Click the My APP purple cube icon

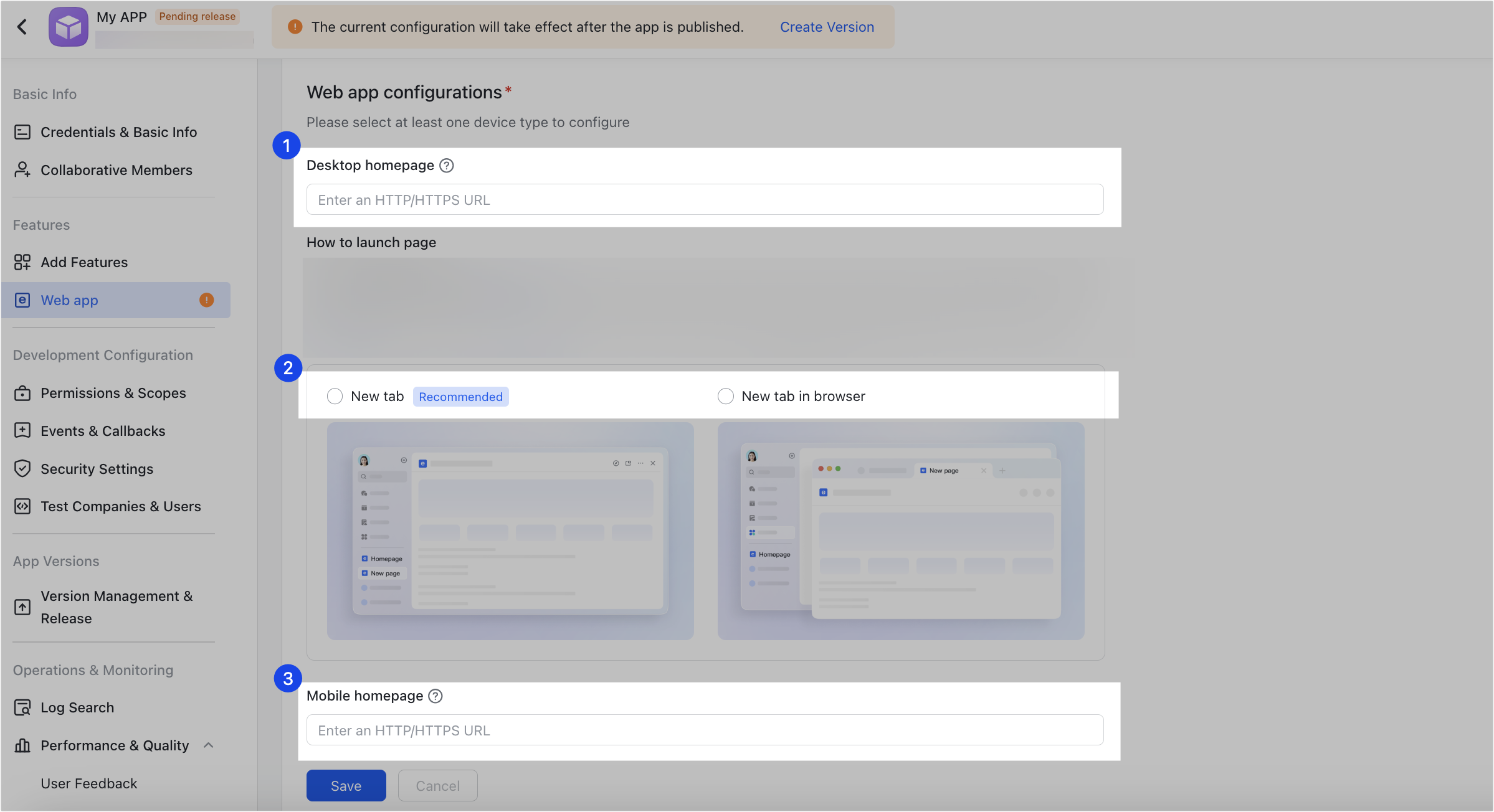click(69, 27)
